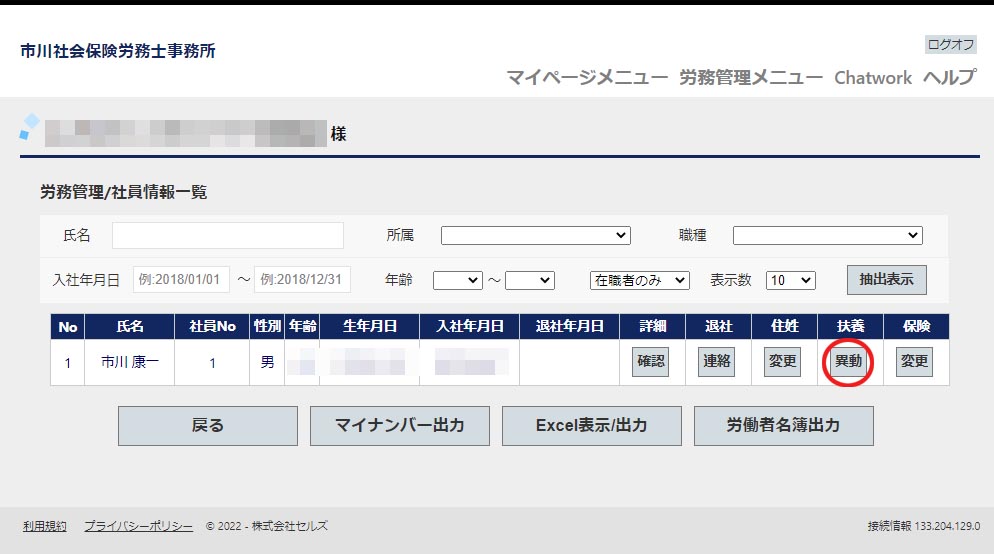Open the 職種 dropdown list

tap(827, 235)
